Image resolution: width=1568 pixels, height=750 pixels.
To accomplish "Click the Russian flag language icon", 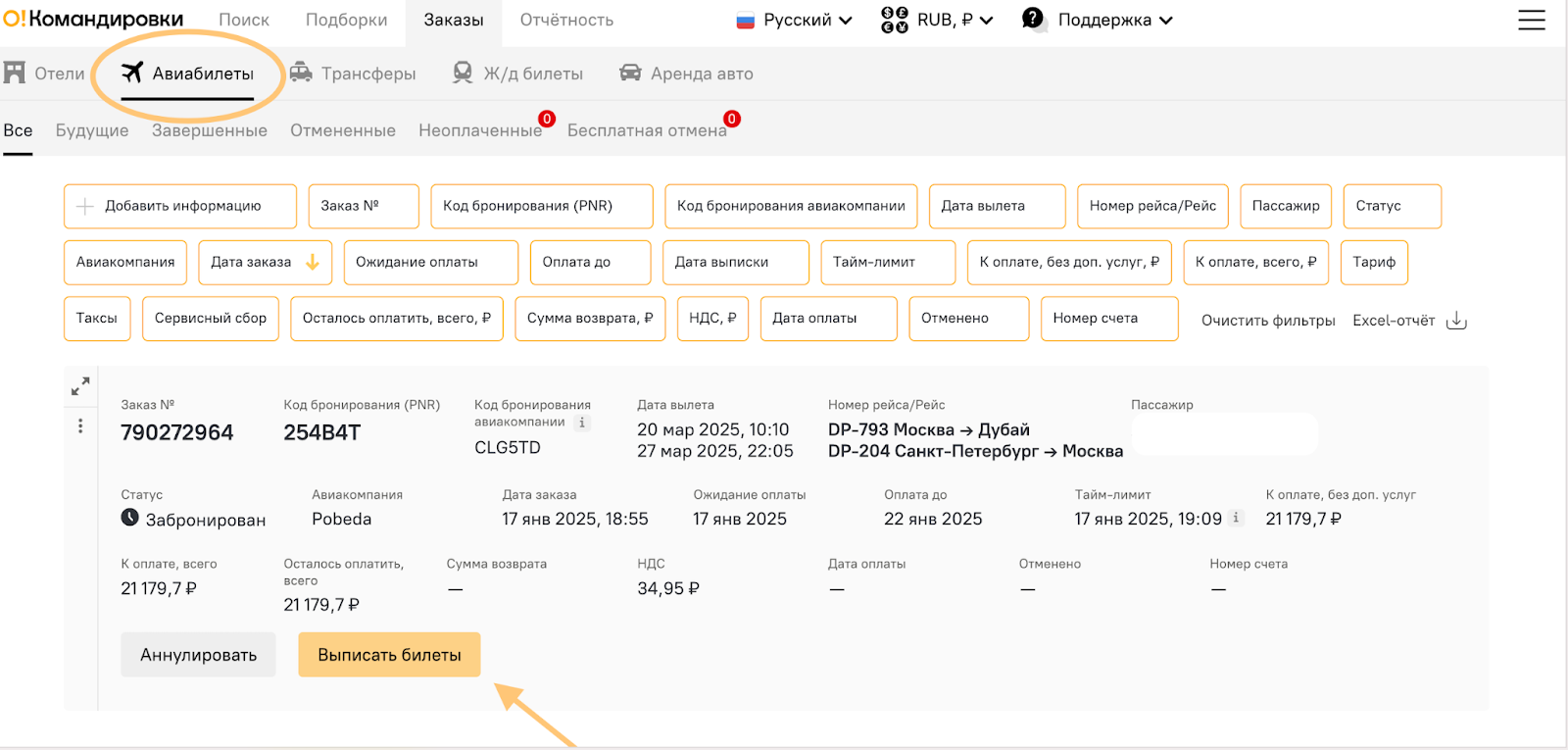I will pyautogui.click(x=746, y=21).
